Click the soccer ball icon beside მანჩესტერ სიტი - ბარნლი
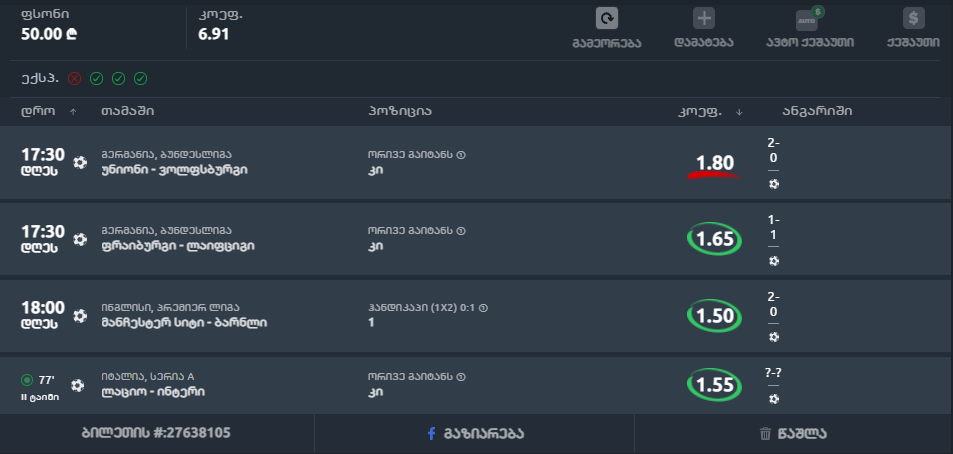 pos(81,315)
